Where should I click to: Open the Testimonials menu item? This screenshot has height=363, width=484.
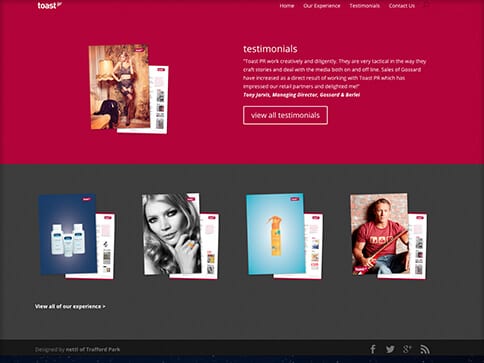(364, 6)
